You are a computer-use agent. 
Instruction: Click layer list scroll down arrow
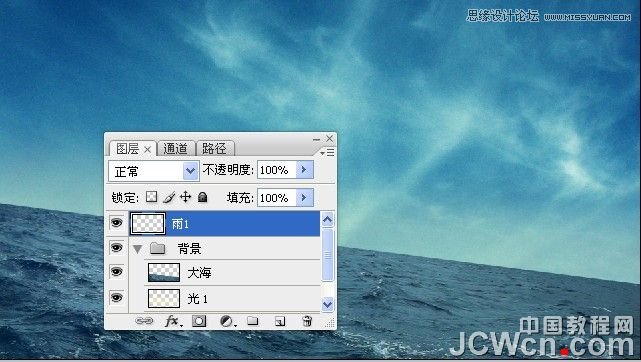pos(327,304)
